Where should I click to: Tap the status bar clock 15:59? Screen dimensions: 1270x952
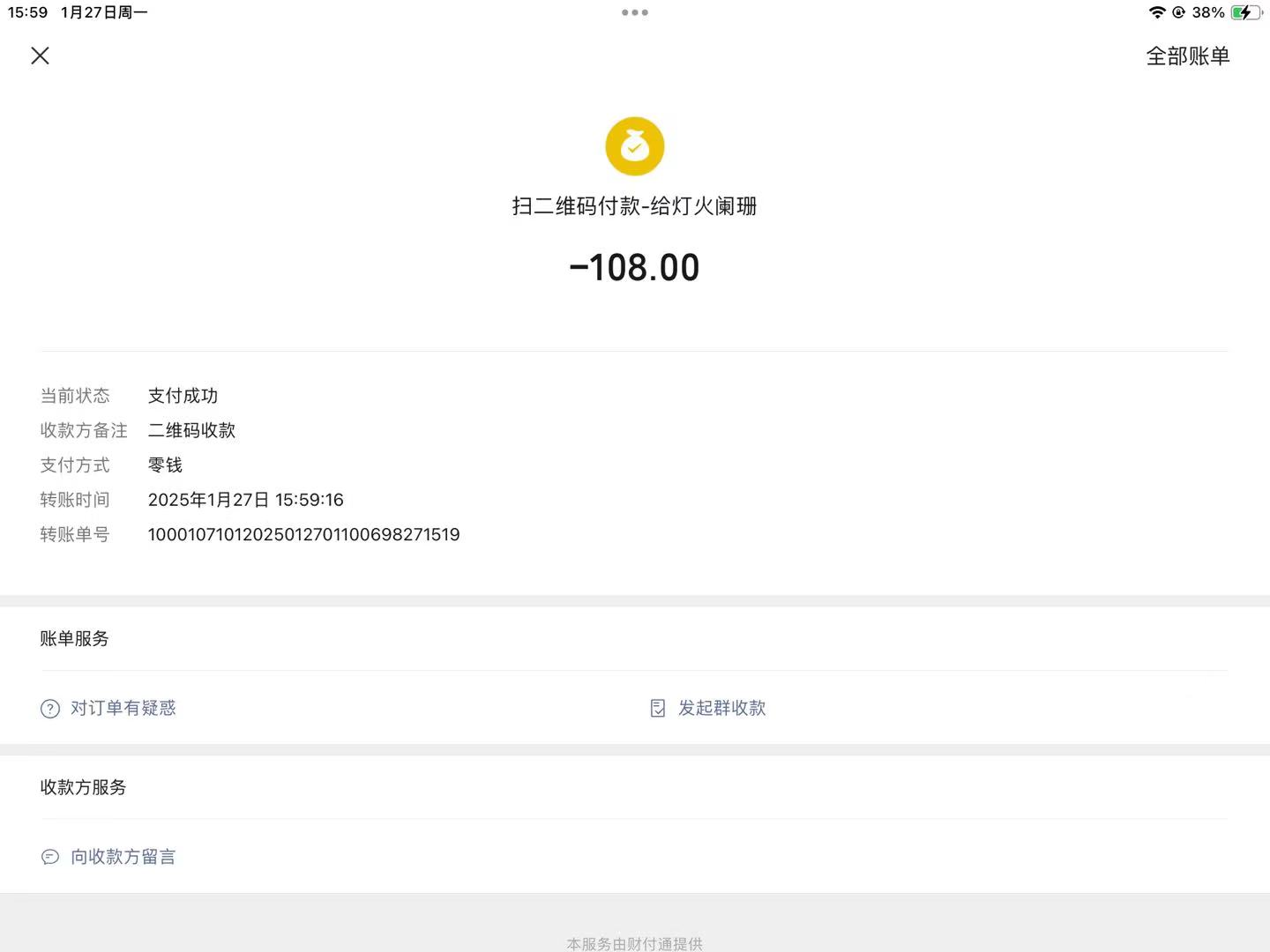(27, 12)
